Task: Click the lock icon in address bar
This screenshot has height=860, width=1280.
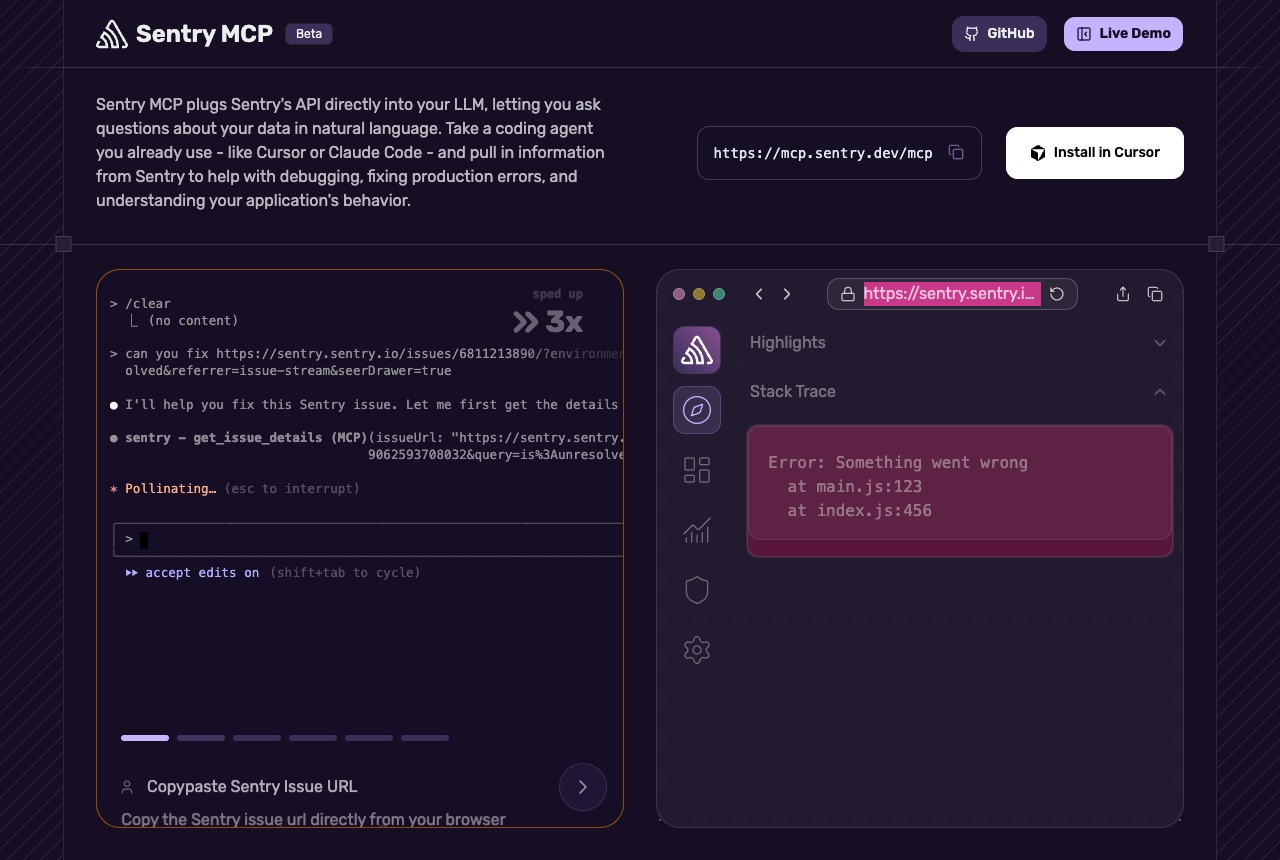Action: (x=848, y=294)
